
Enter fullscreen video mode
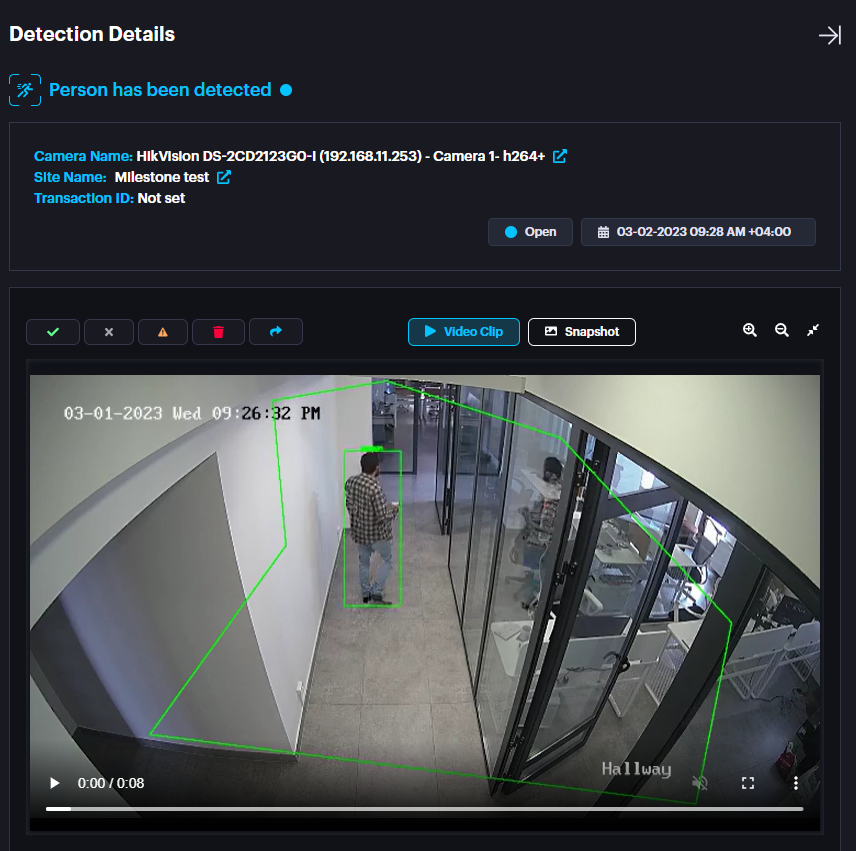(747, 783)
